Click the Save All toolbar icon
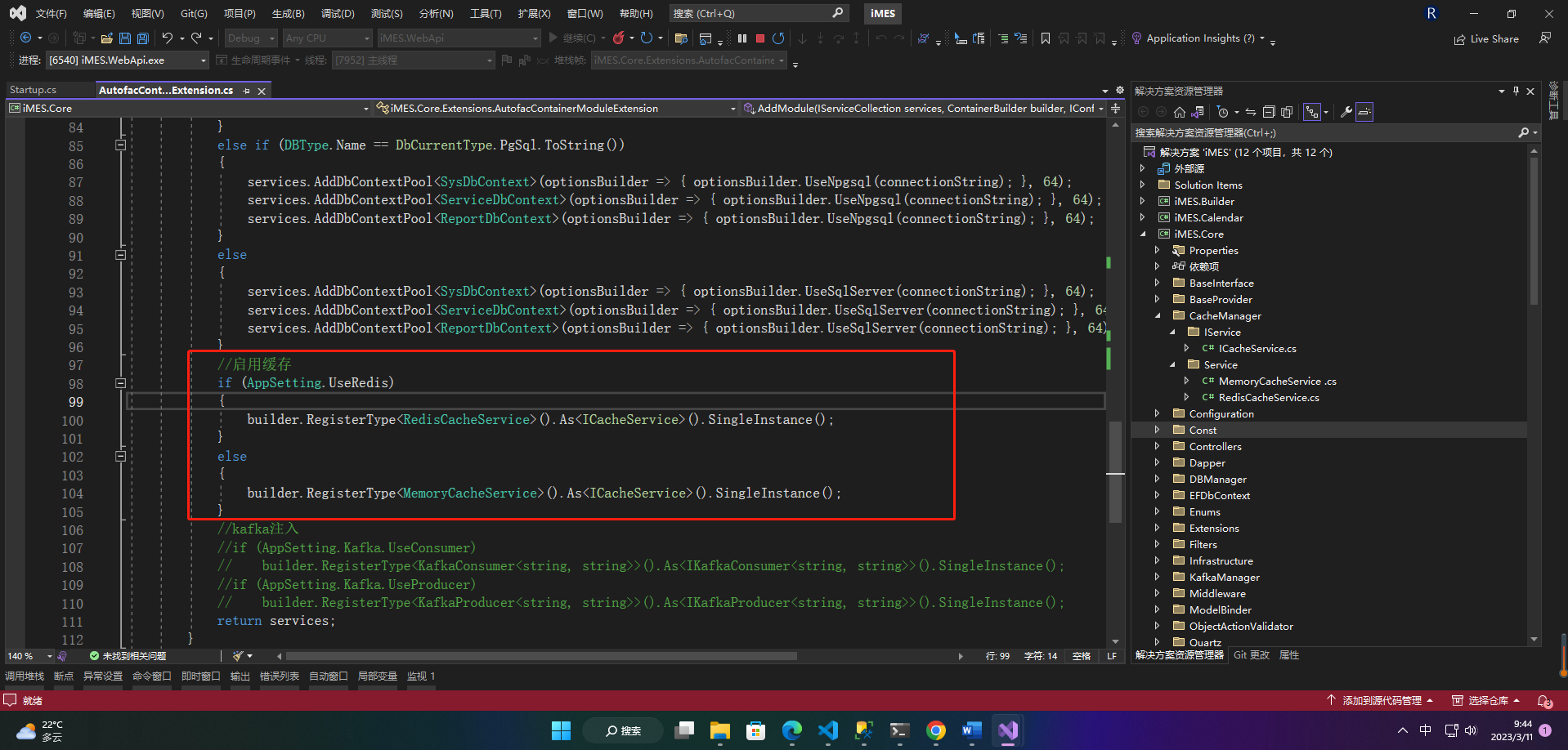 [143, 38]
